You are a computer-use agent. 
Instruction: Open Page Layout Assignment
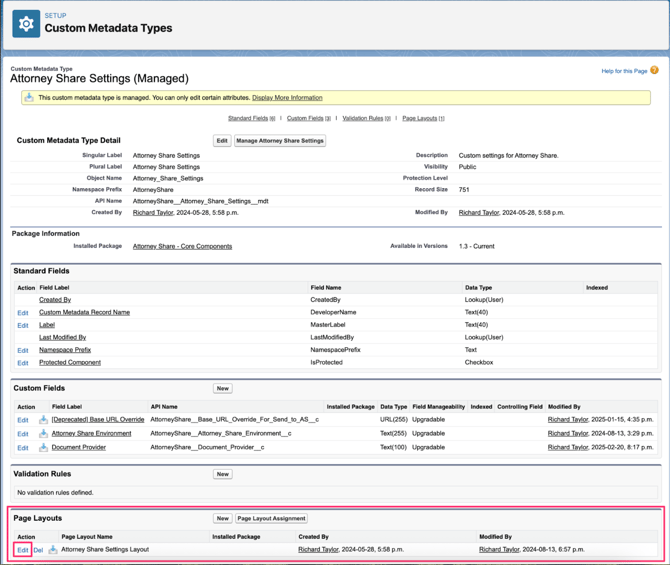271,519
